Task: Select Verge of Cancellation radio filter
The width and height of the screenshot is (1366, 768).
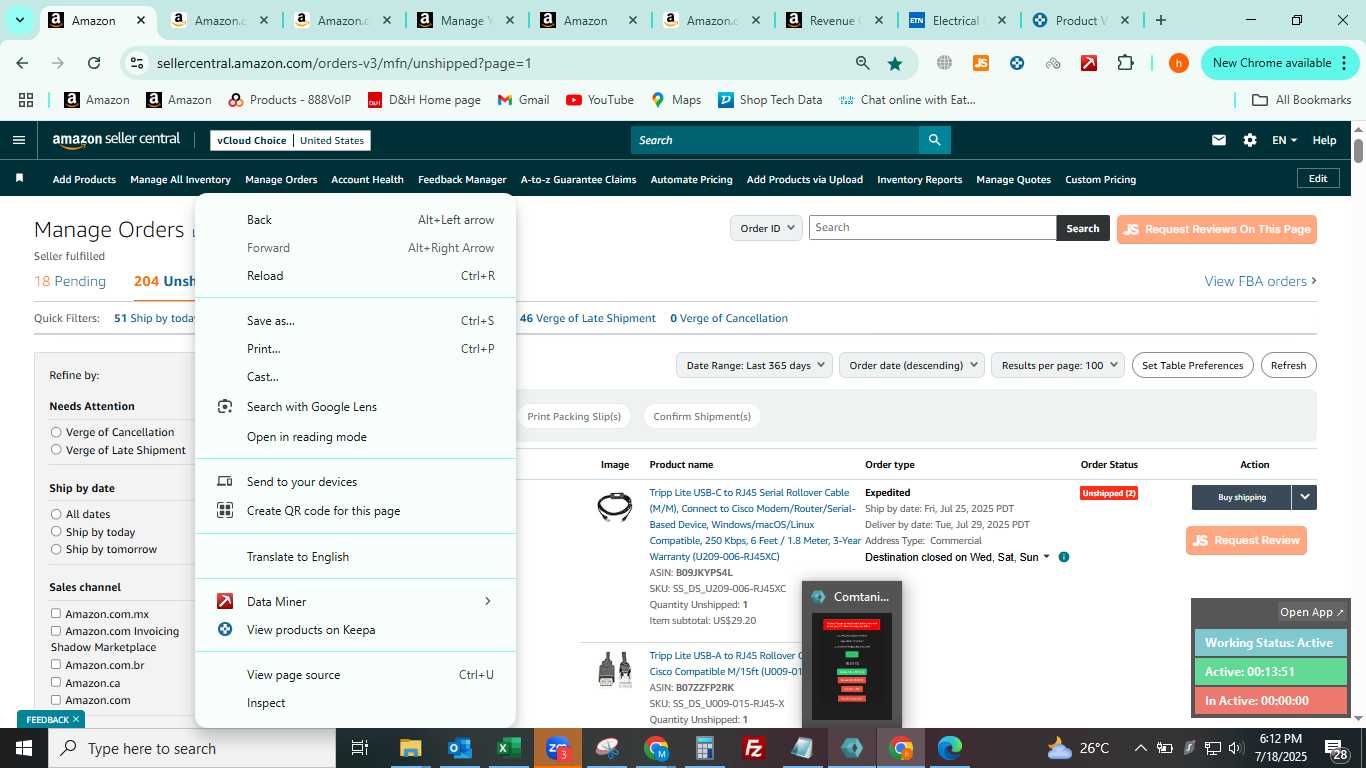Action: pos(56,432)
